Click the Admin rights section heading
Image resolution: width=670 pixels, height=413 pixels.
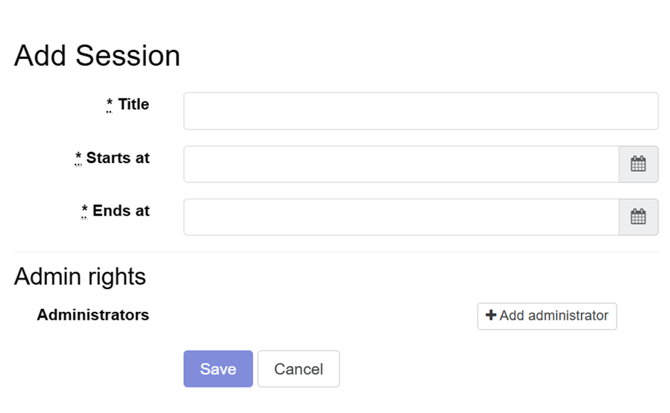tap(80, 277)
